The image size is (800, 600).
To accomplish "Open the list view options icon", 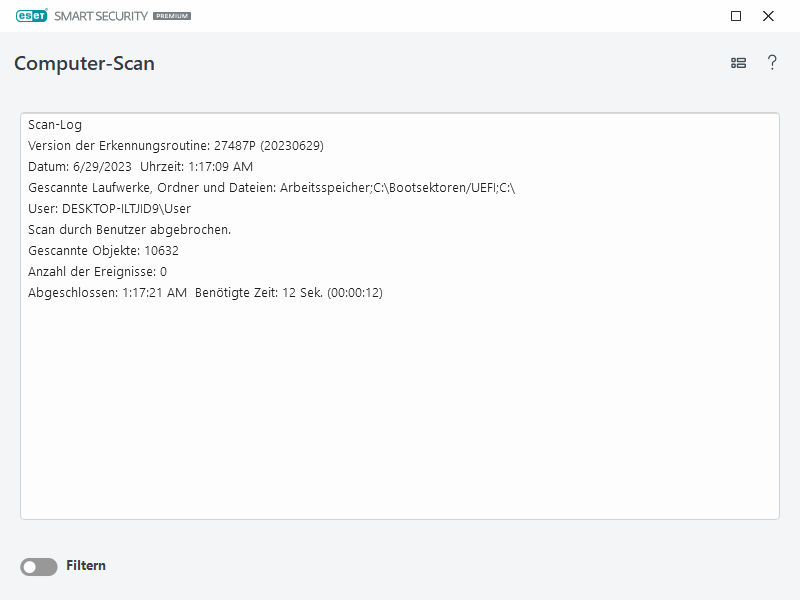I will (x=738, y=63).
